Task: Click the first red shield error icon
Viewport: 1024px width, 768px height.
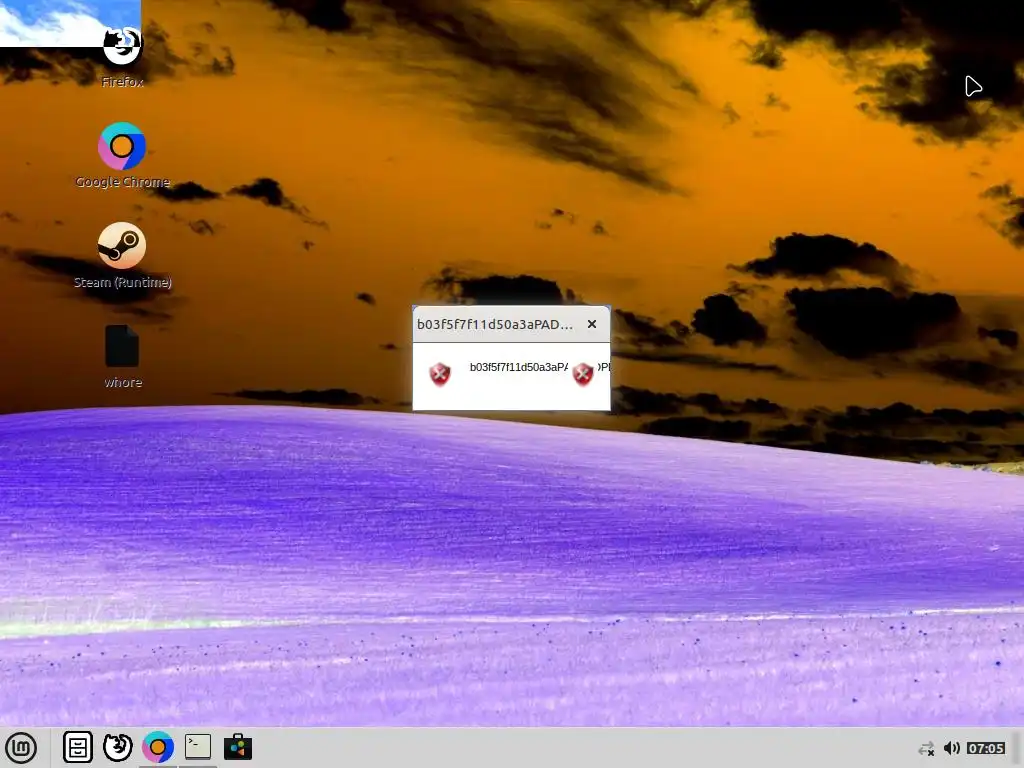Action: 440,374
